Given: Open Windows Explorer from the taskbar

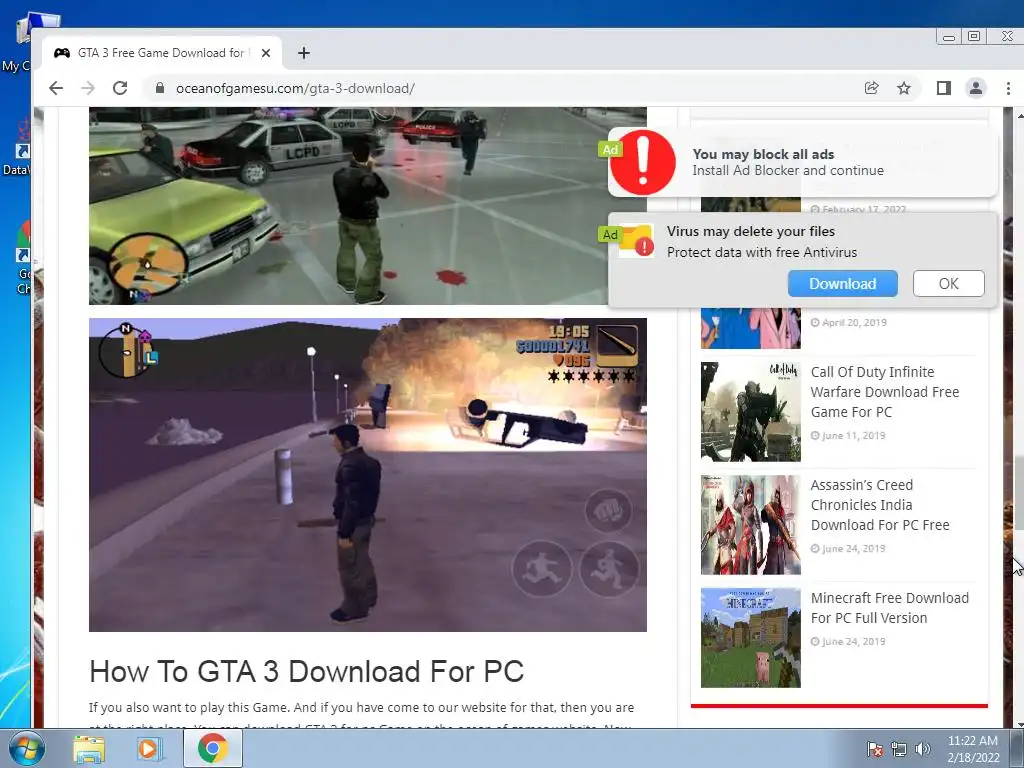Looking at the screenshot, I should point(89,748).
